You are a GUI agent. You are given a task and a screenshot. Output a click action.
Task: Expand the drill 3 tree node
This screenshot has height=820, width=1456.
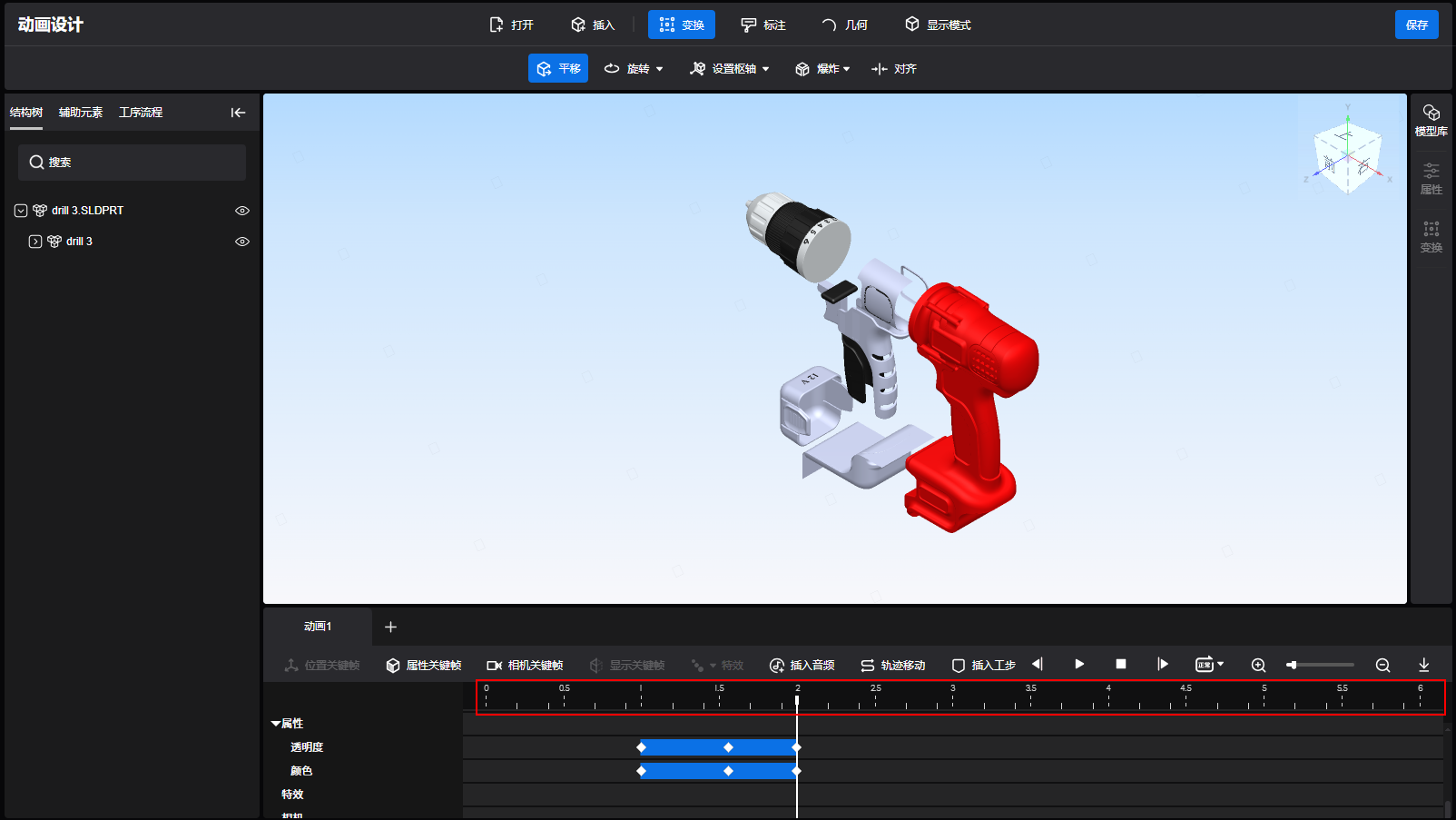click(35, 242)
